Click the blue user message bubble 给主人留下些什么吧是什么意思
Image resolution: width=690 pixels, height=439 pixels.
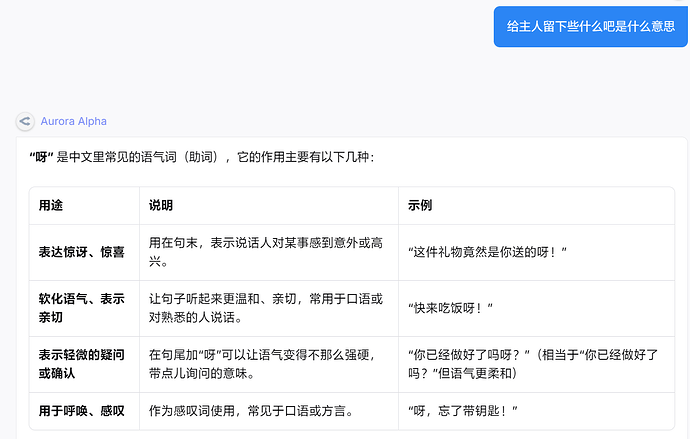tap(591, 26)
